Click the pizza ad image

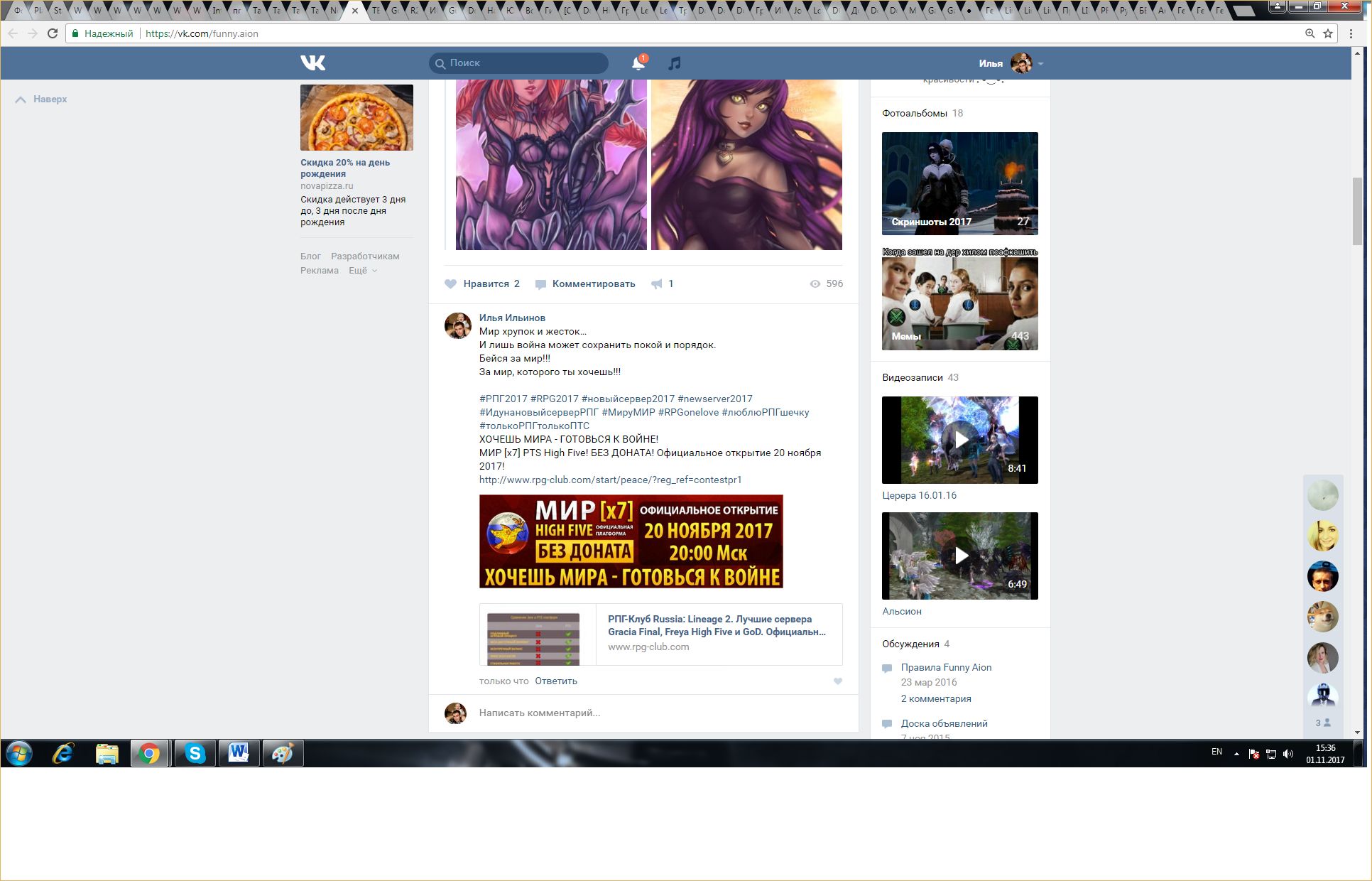356,117
